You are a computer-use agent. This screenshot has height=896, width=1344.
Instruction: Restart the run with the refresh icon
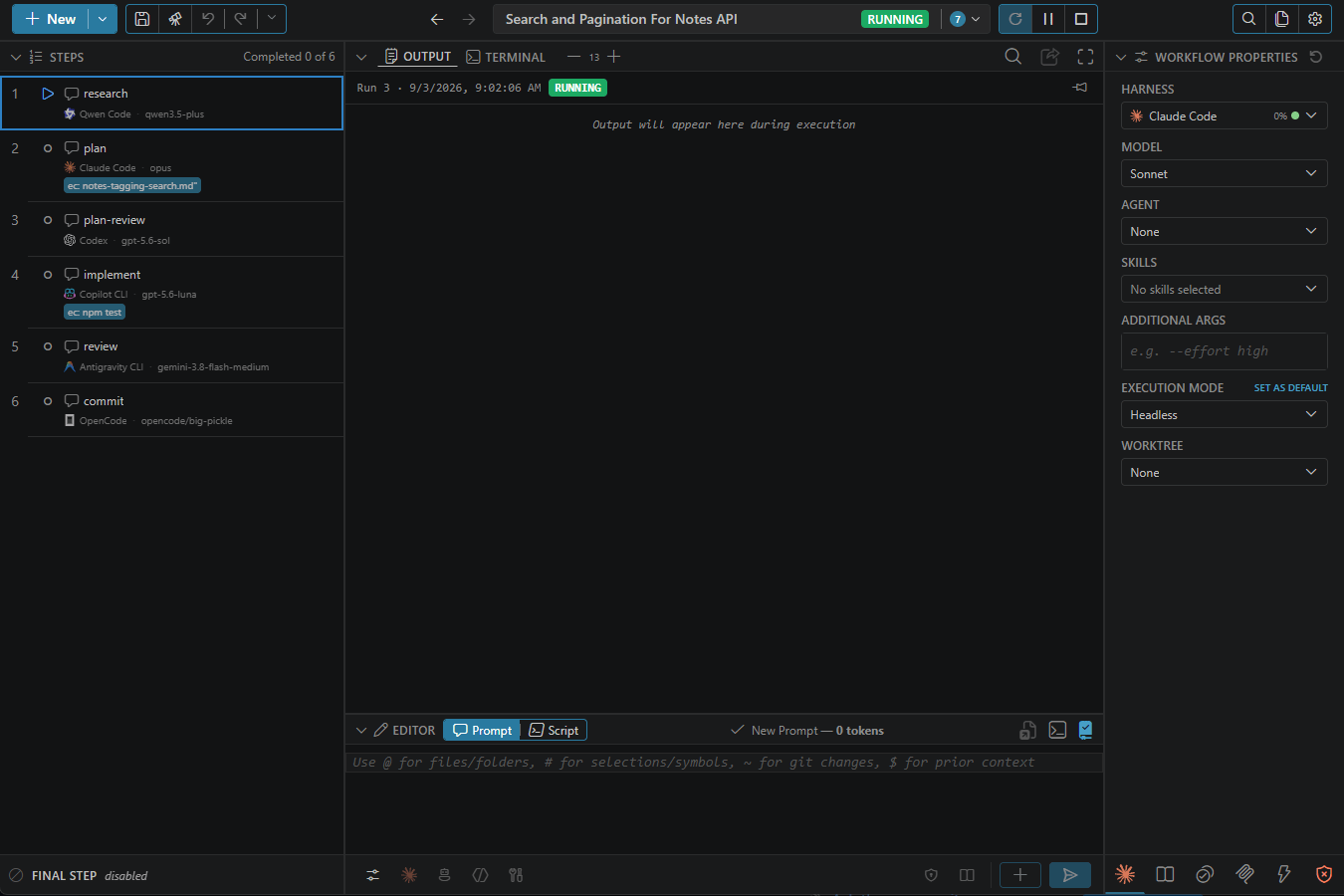(x=1015, y=19)
